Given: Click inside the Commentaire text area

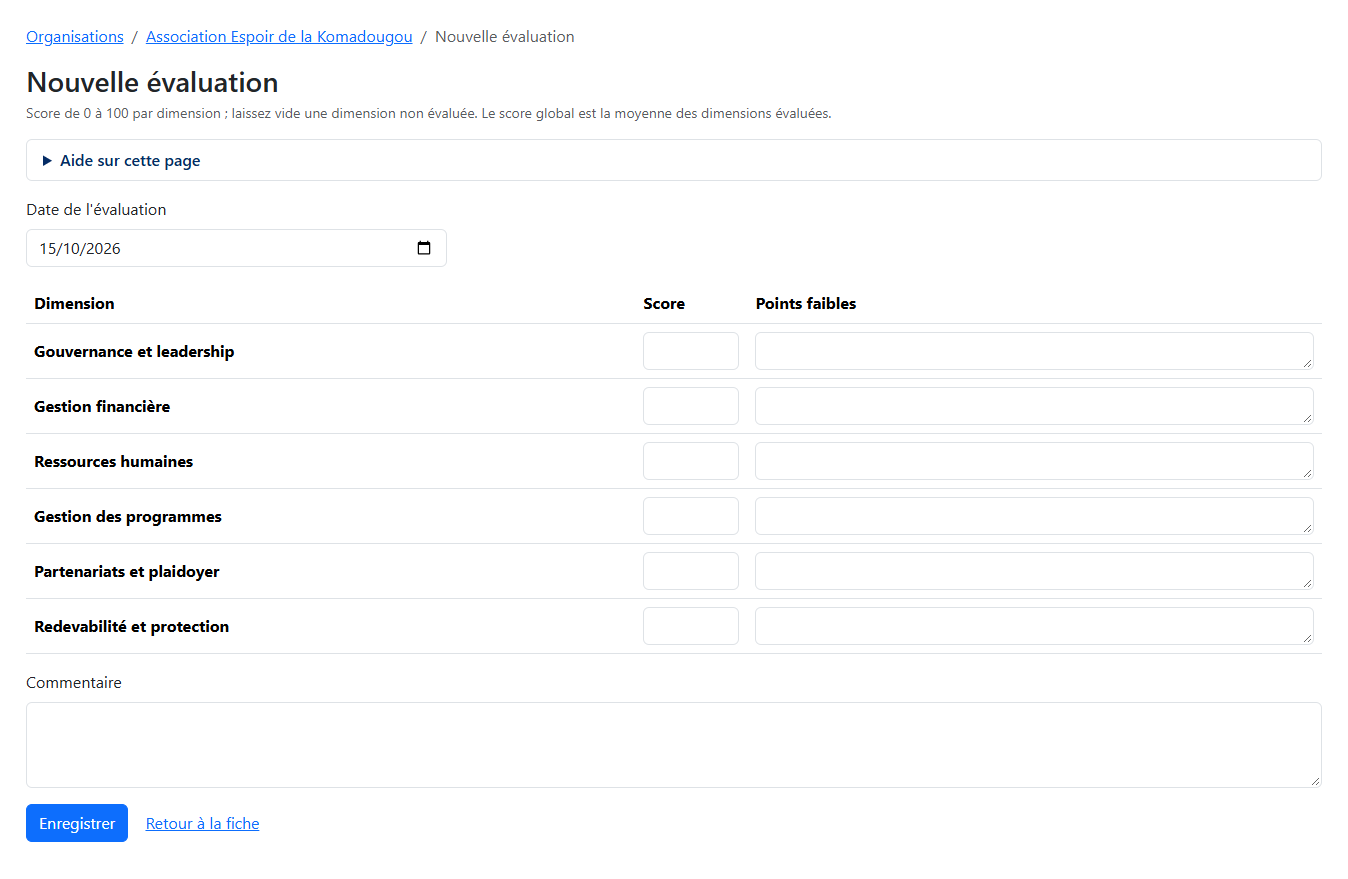Looking at the screenshot, I should [673, 745].
